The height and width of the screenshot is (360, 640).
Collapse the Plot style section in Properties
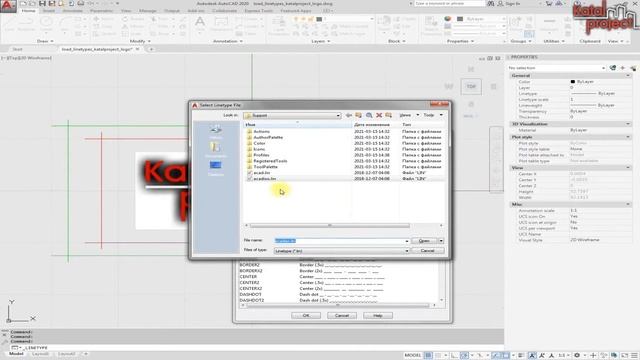pos(628,137)
